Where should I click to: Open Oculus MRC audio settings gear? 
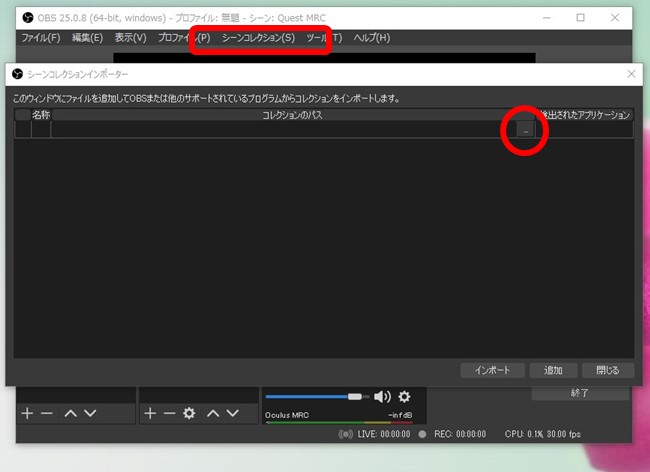click(404, 397)
